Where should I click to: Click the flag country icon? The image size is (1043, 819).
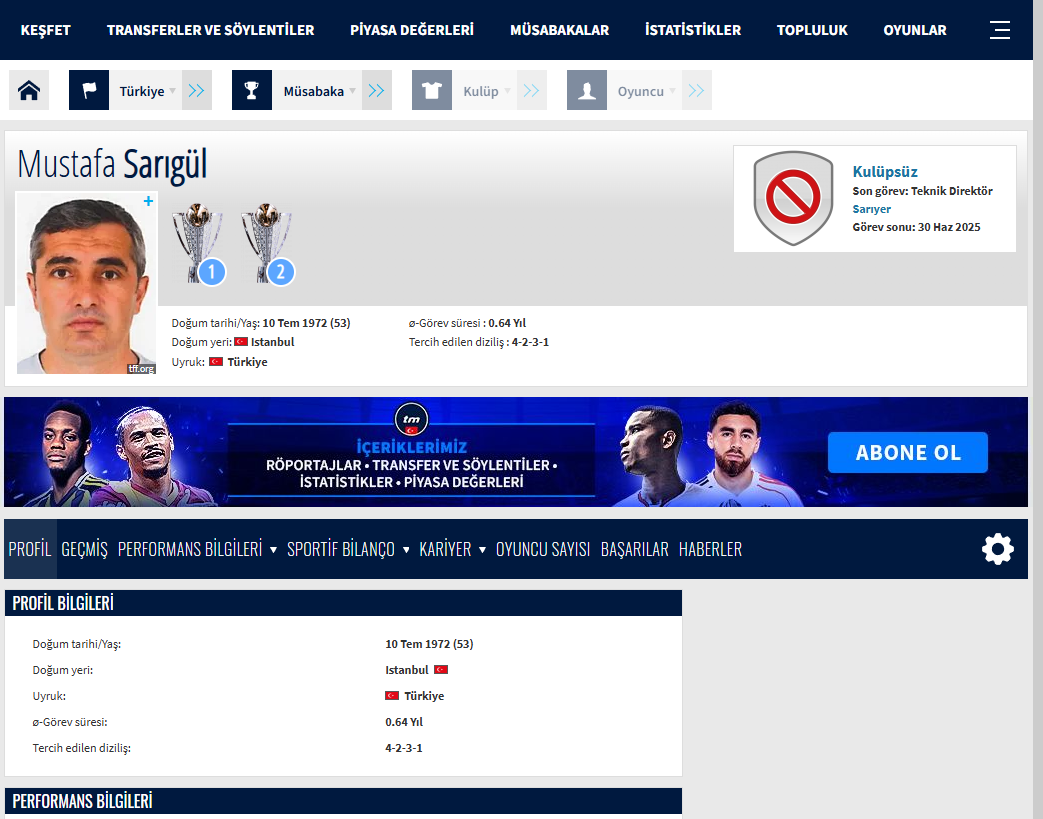pyautogui.click(x=89, y=90)
